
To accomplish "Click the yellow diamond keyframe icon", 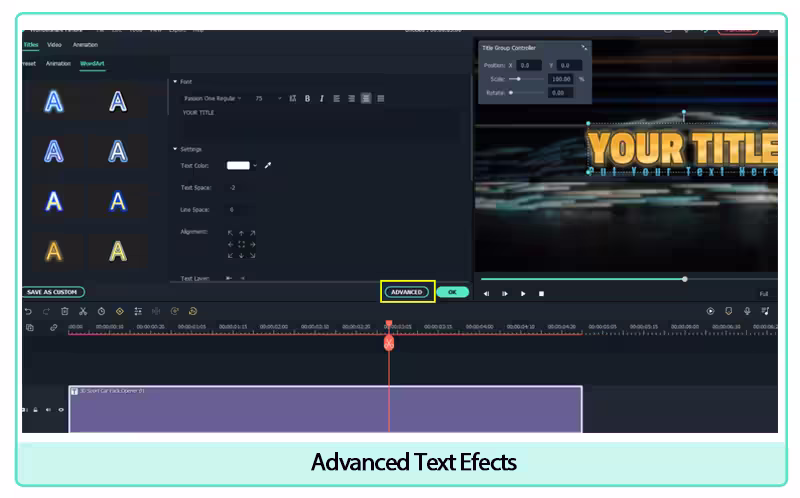I will 120,311.
